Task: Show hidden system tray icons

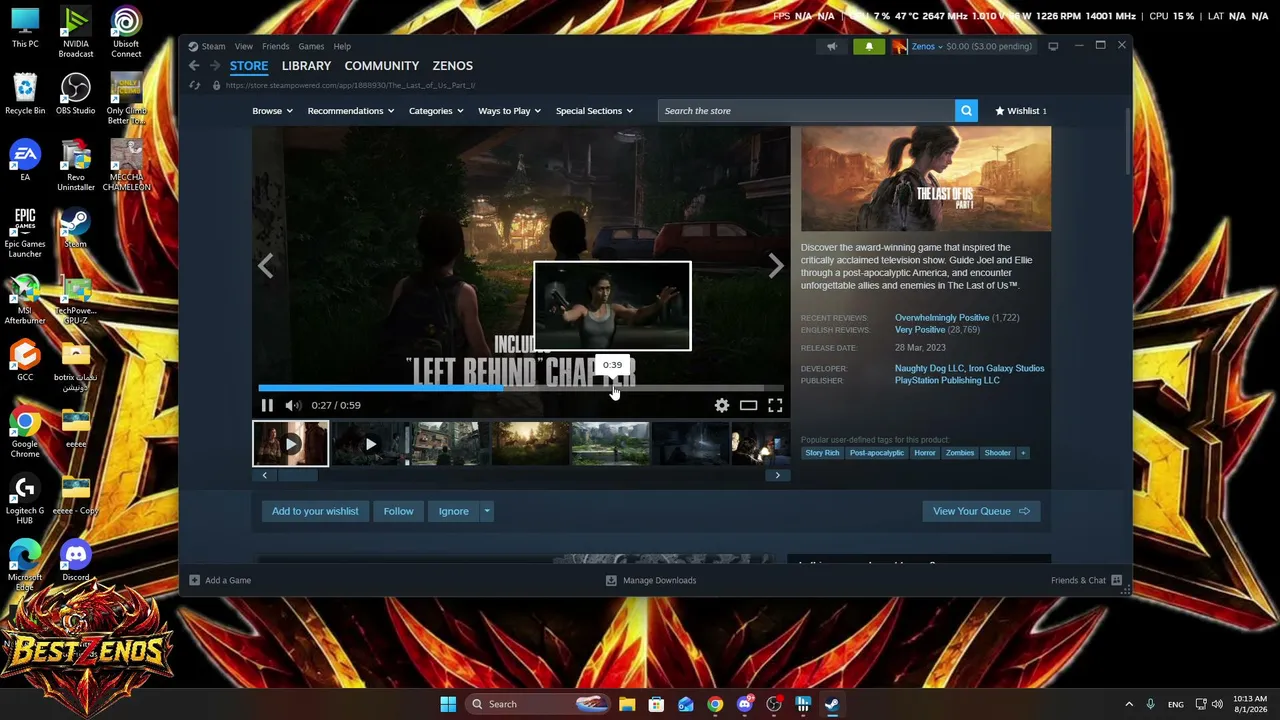Action: [x=1129, y=704]
